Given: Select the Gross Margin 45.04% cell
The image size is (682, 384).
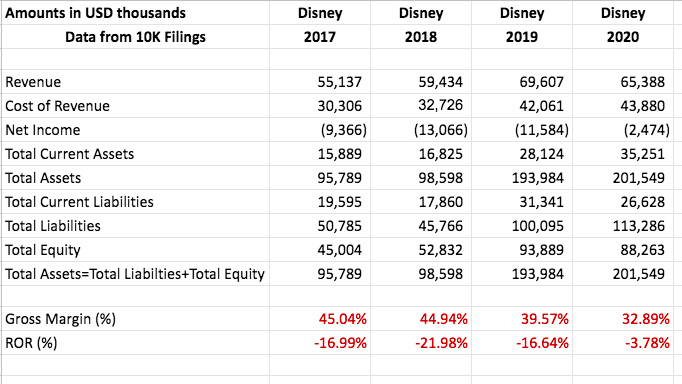Looking at the screenshot, I should point(320,319).
